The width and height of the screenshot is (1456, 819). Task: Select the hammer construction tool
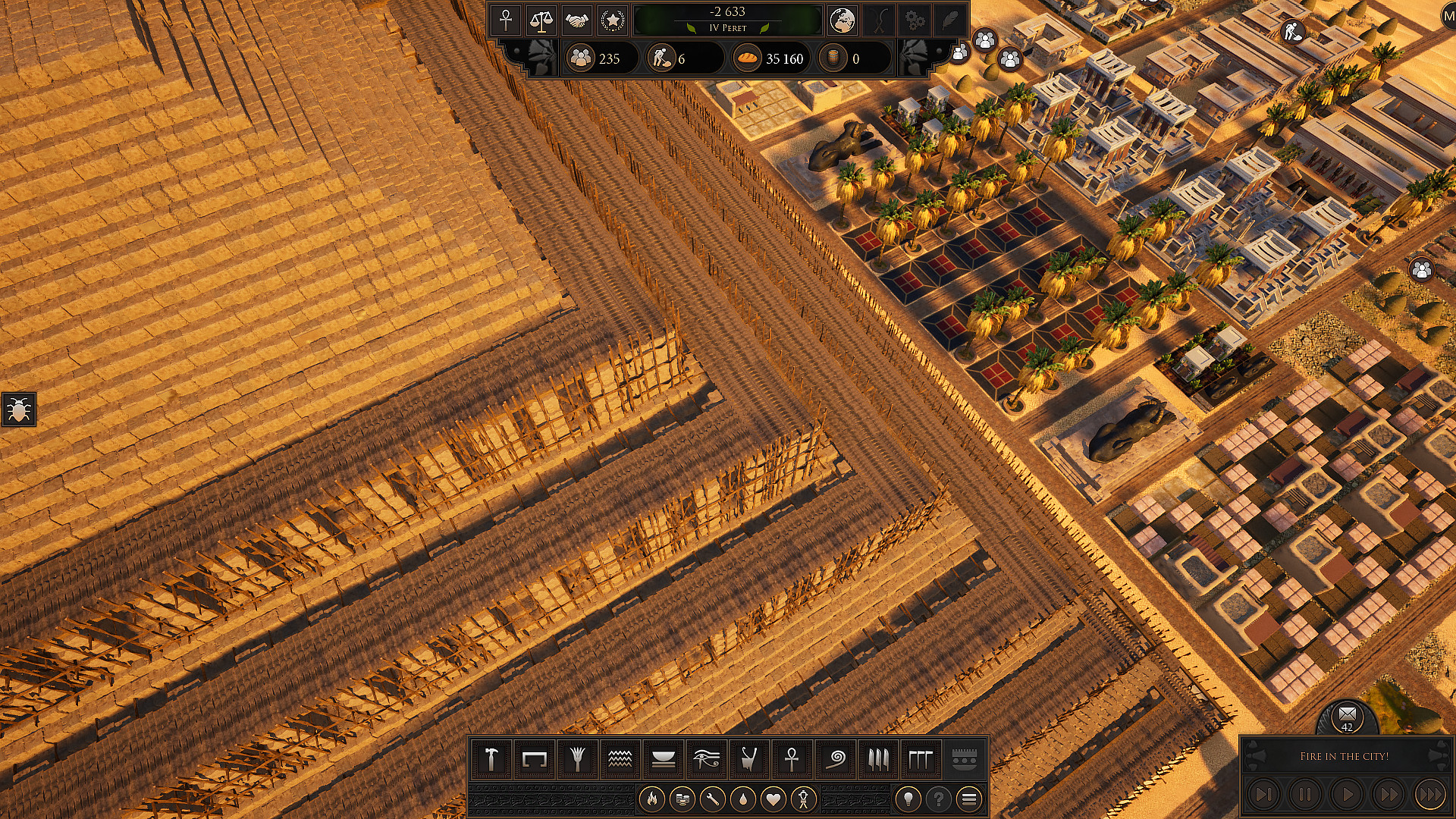[x=491, y=758]
